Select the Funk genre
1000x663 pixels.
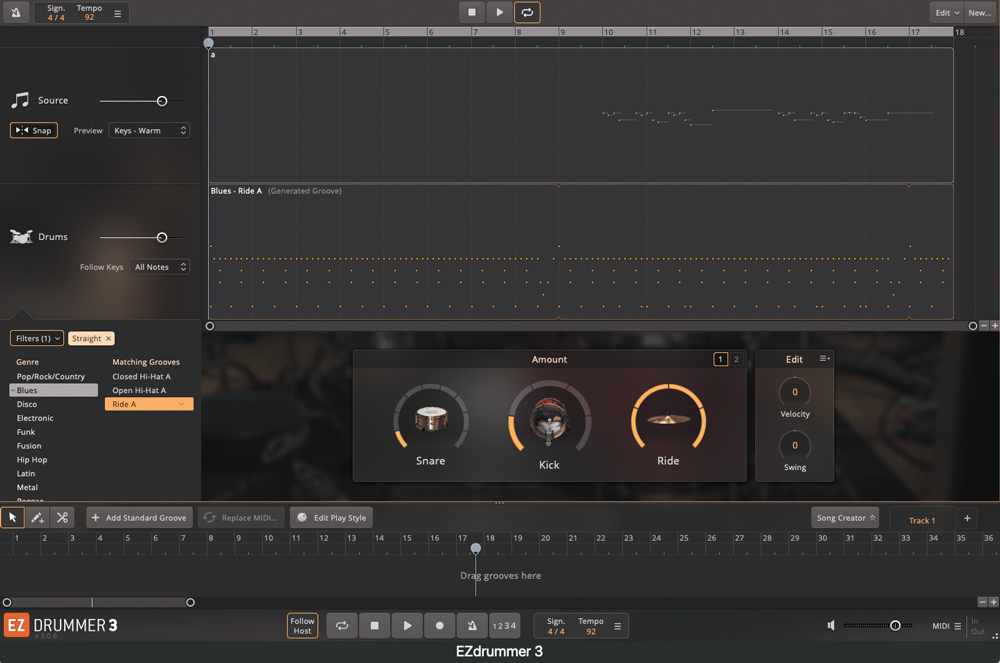(x=26, y=432)
